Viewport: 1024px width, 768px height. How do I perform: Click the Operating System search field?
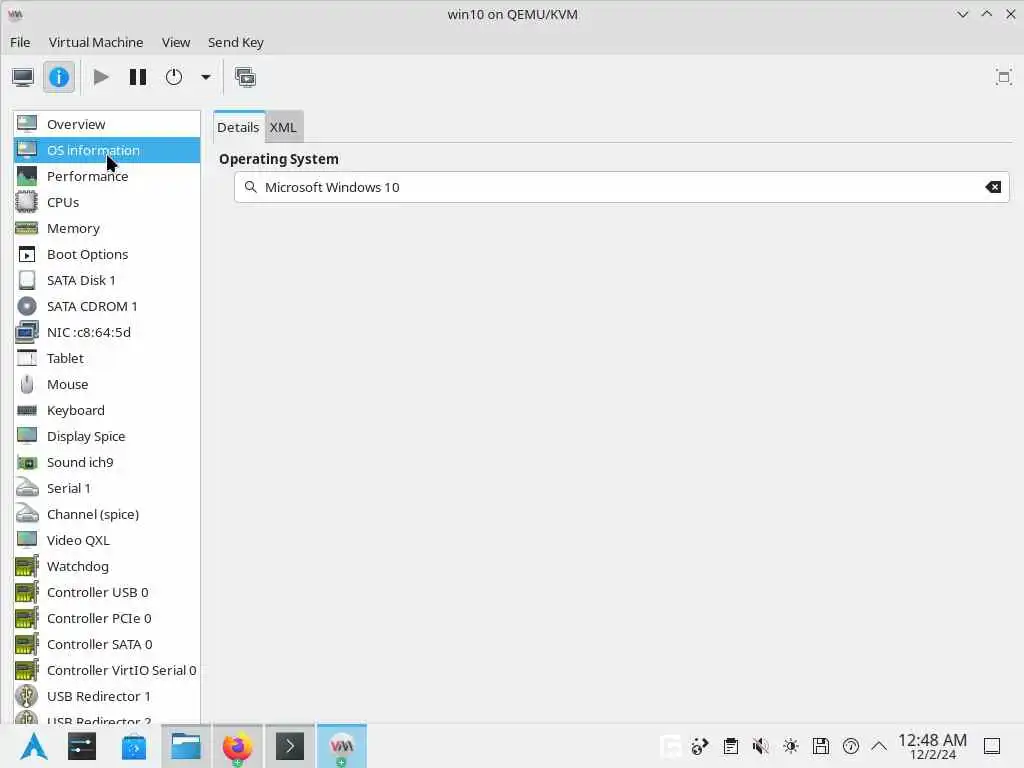(622, 187)
